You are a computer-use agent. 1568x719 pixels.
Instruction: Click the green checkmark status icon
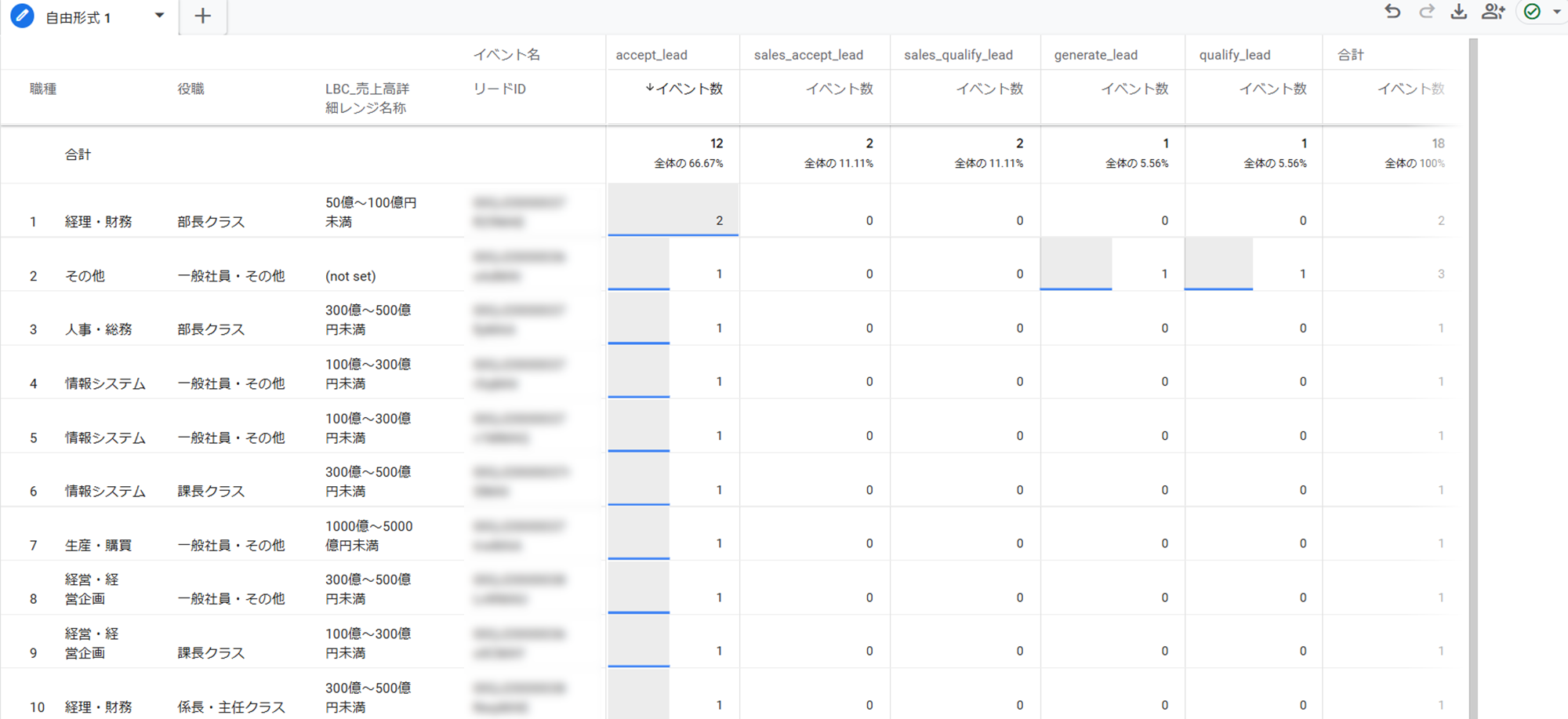1532,12
